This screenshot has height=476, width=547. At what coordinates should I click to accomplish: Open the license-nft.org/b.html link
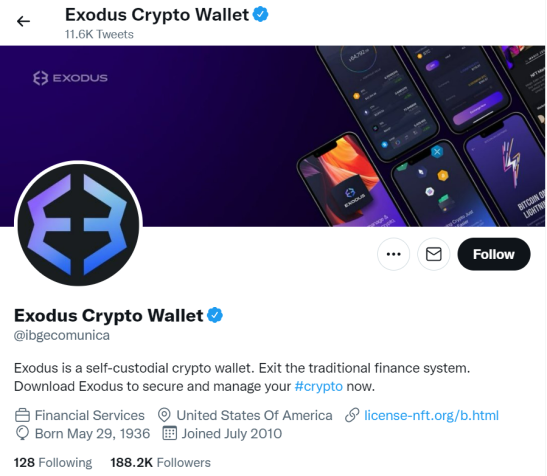431,415
